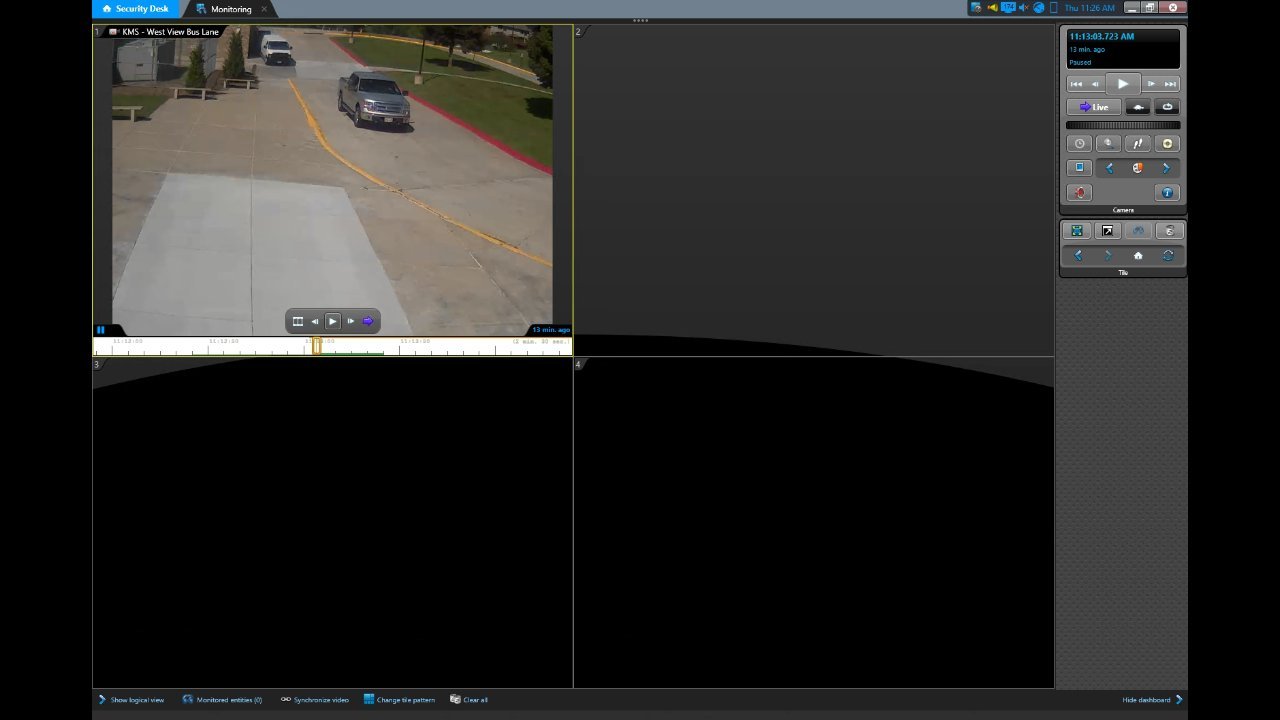Play video from the dashboard play button
The height and width of the screenshot is (720, 1280).
pyautogui.click(x=1123, y=84)
